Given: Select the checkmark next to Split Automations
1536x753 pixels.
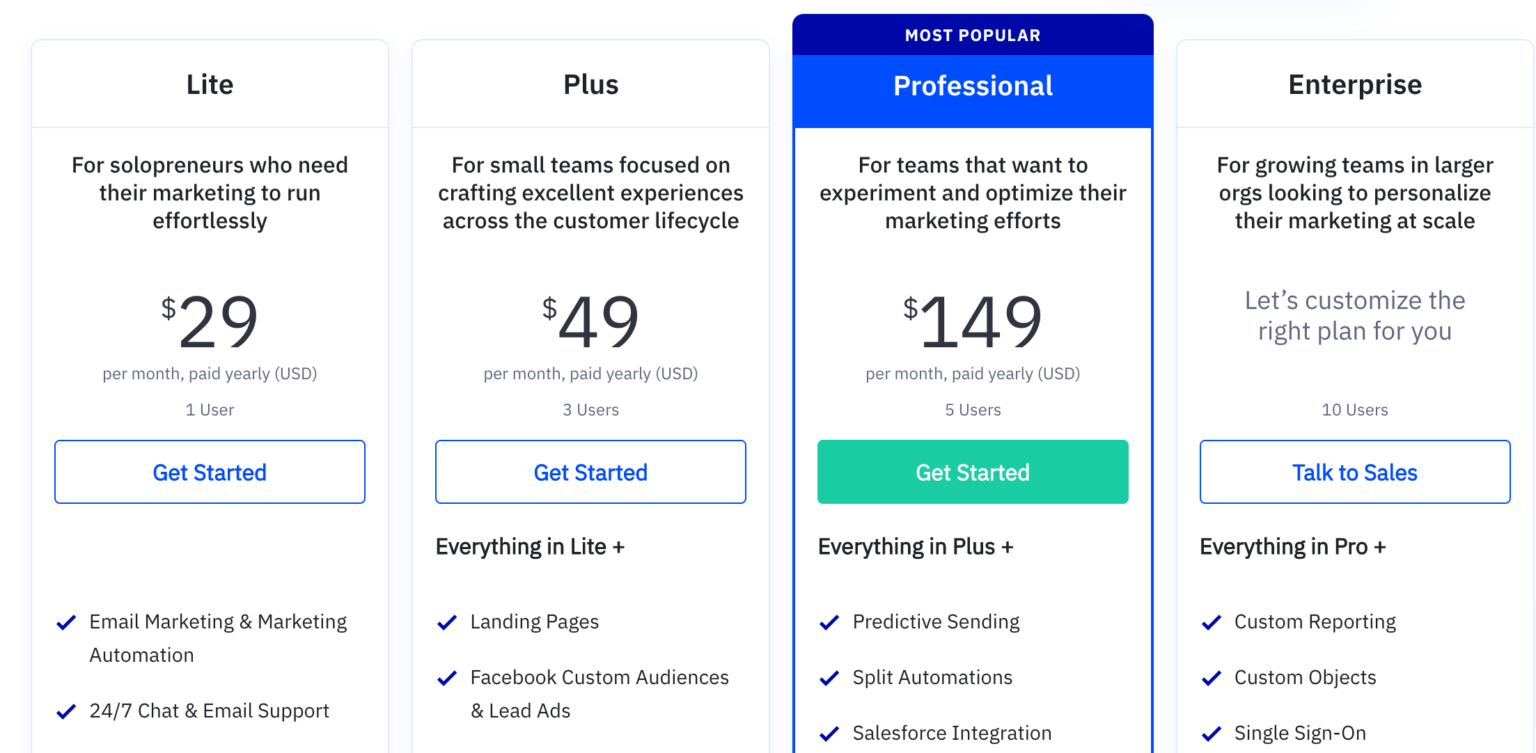Looking at the screenshot, I should pyautogui.click(x=829, y=677).
